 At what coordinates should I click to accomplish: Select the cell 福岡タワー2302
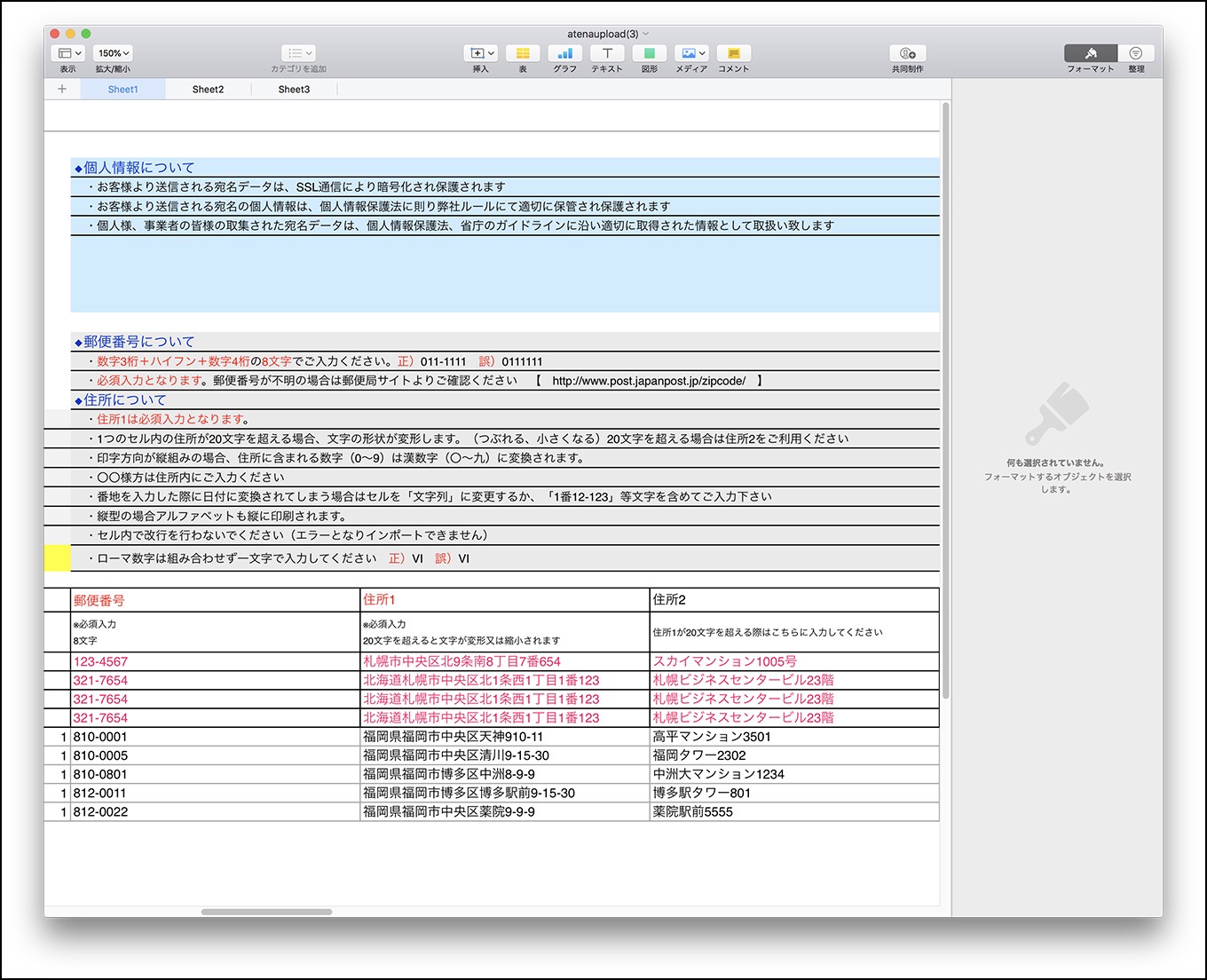coord(794,755)
